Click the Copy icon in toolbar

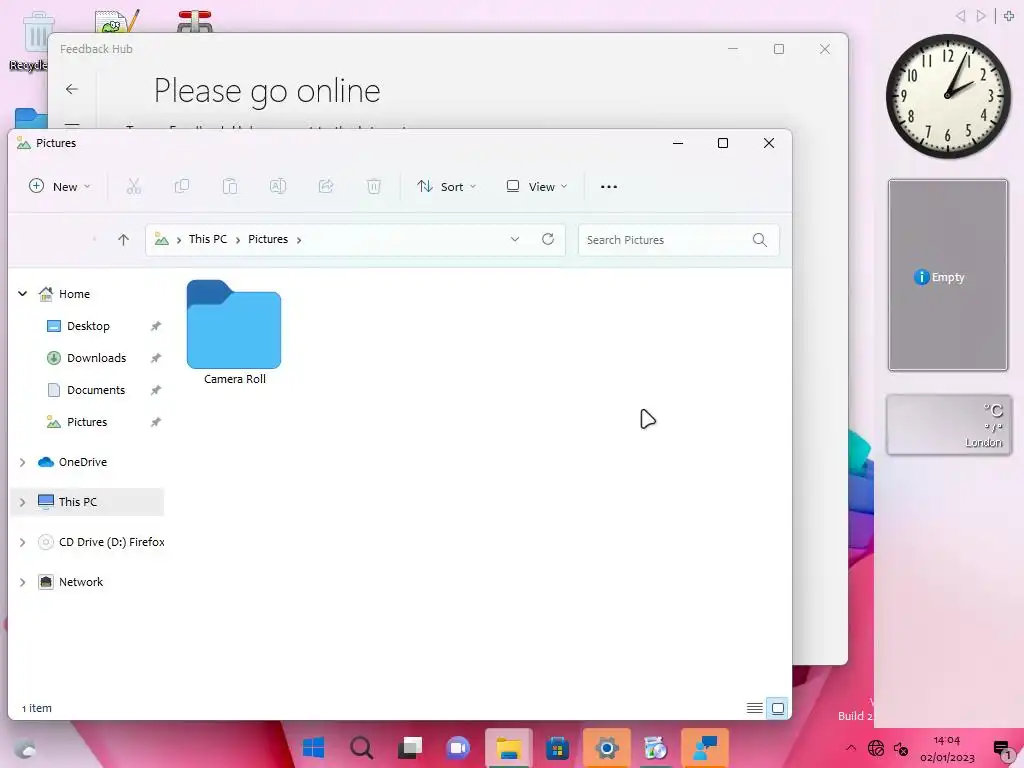pyautogui.click(x=182, y=187)
